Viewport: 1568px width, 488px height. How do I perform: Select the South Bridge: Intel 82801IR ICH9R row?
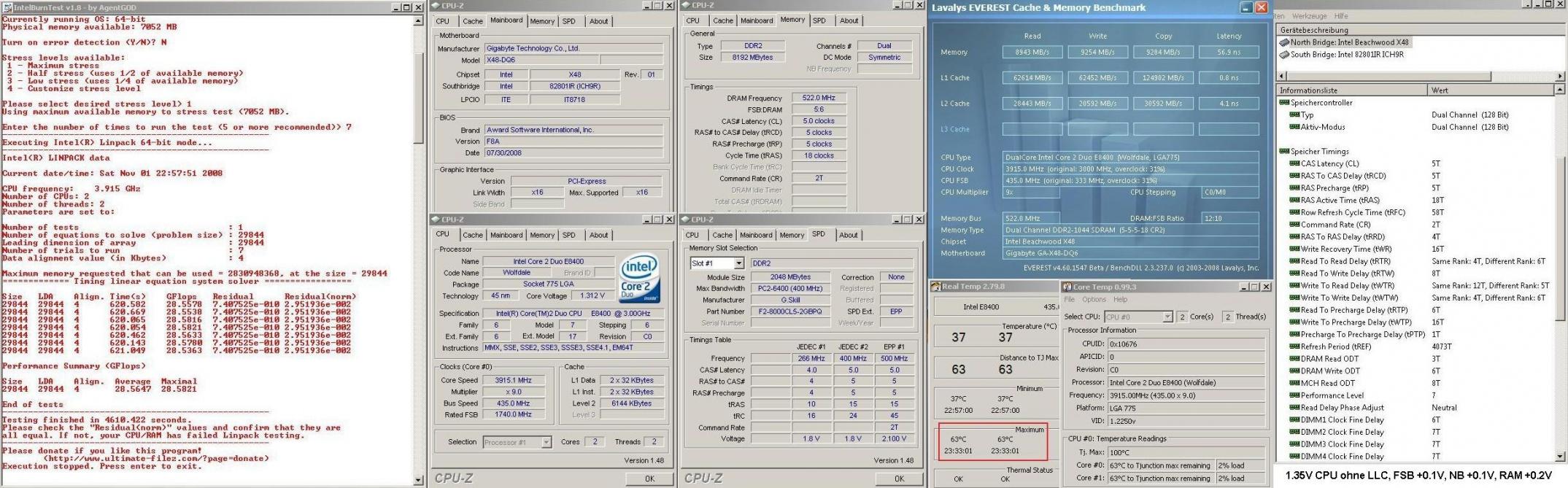(x=1341, y=54)
